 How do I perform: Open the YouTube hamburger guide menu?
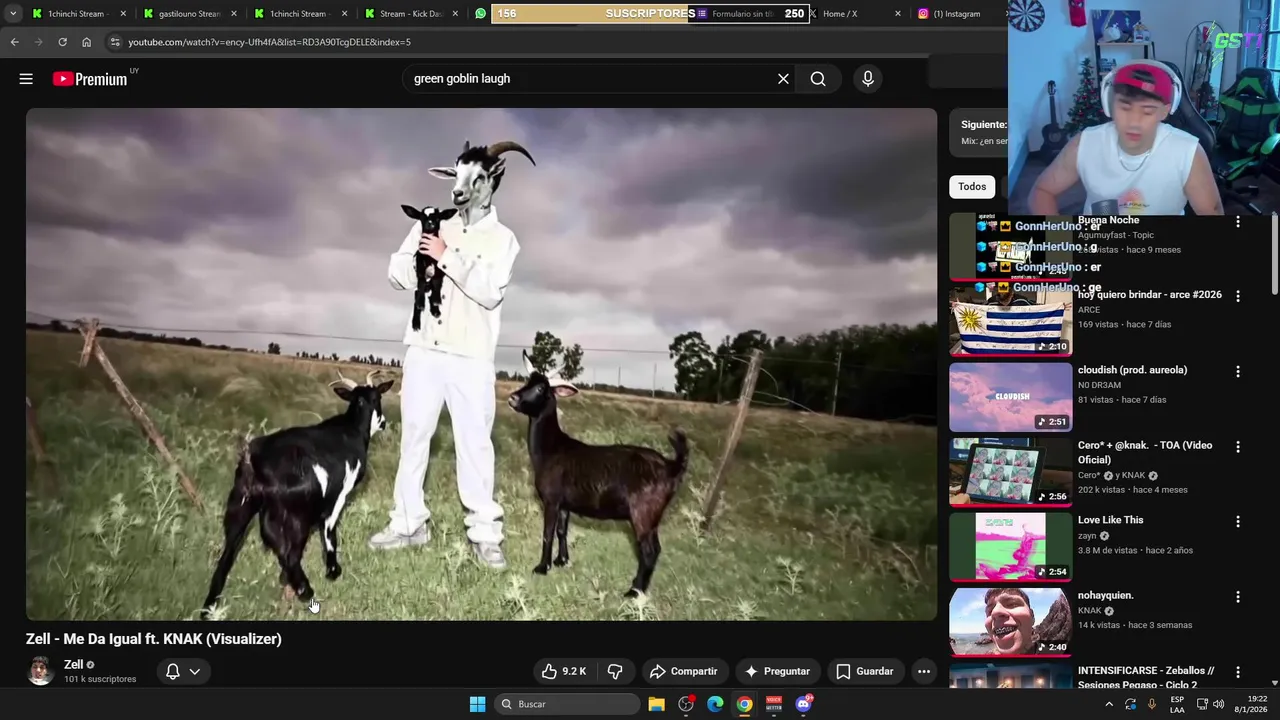pos(26,79)
